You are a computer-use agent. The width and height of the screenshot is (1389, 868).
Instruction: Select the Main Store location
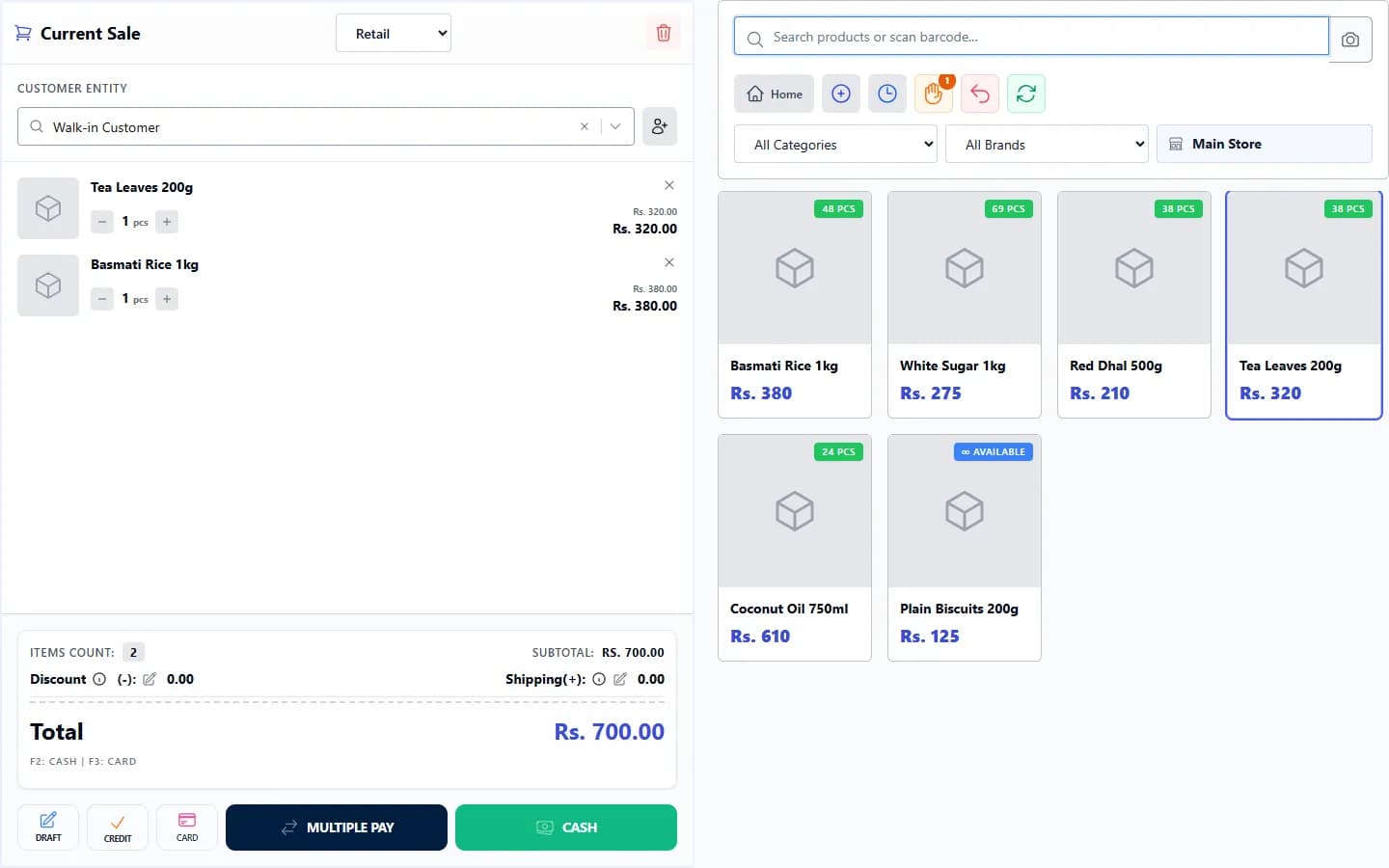[1265, 144]
